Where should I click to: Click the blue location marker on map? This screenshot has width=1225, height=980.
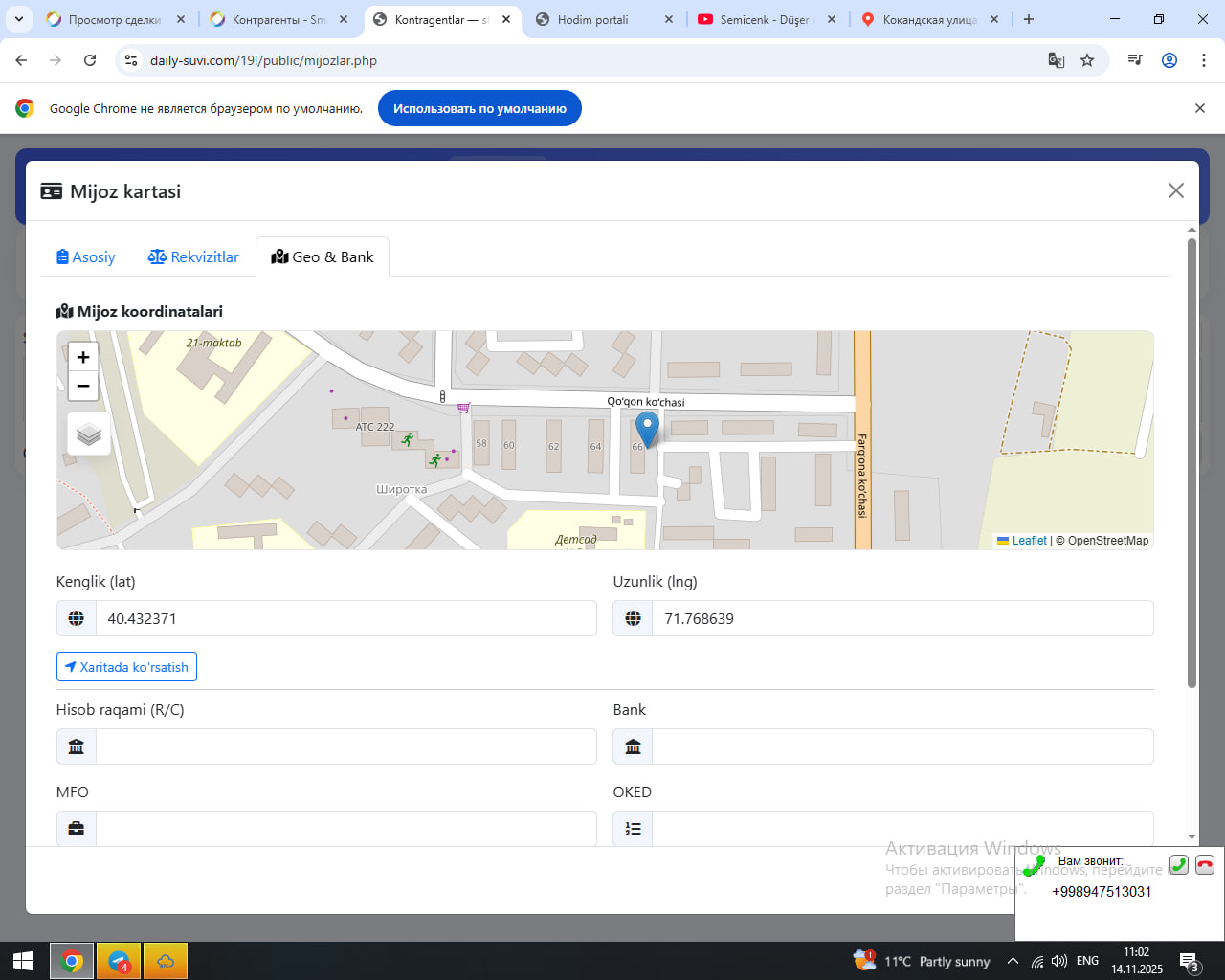pyautogui.click(x=647, y=429)
